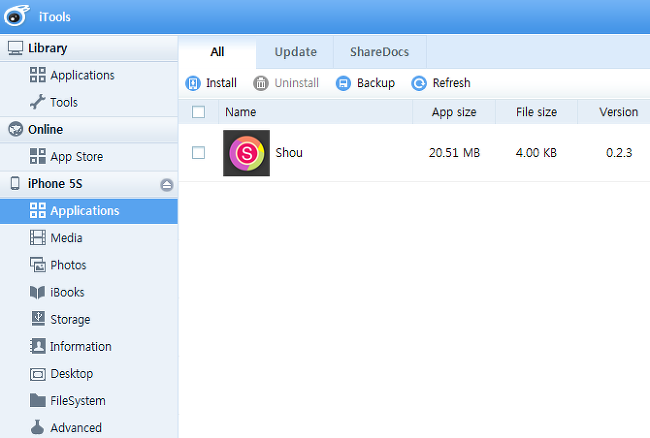
Task: Open the ShareDocs tab
Action: pyautogui.click(x=379, y=52)
